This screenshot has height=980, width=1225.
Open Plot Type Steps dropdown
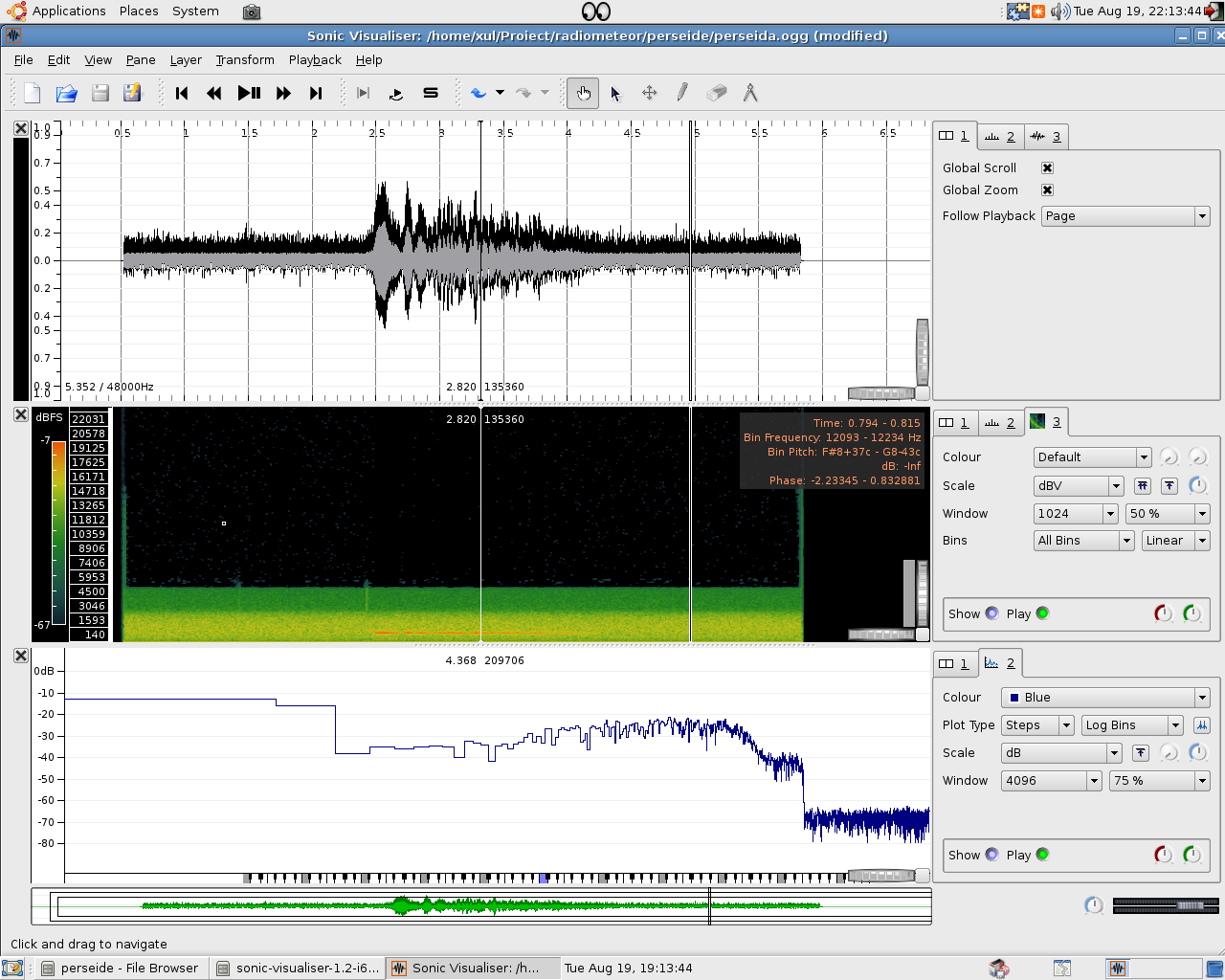(x=1038, y=725)
